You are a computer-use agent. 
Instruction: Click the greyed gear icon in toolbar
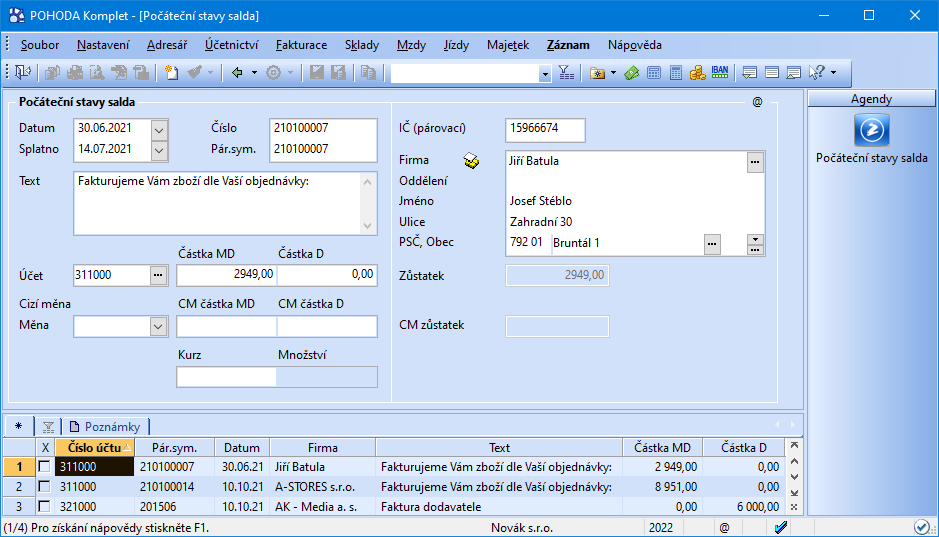pos(274,73)
